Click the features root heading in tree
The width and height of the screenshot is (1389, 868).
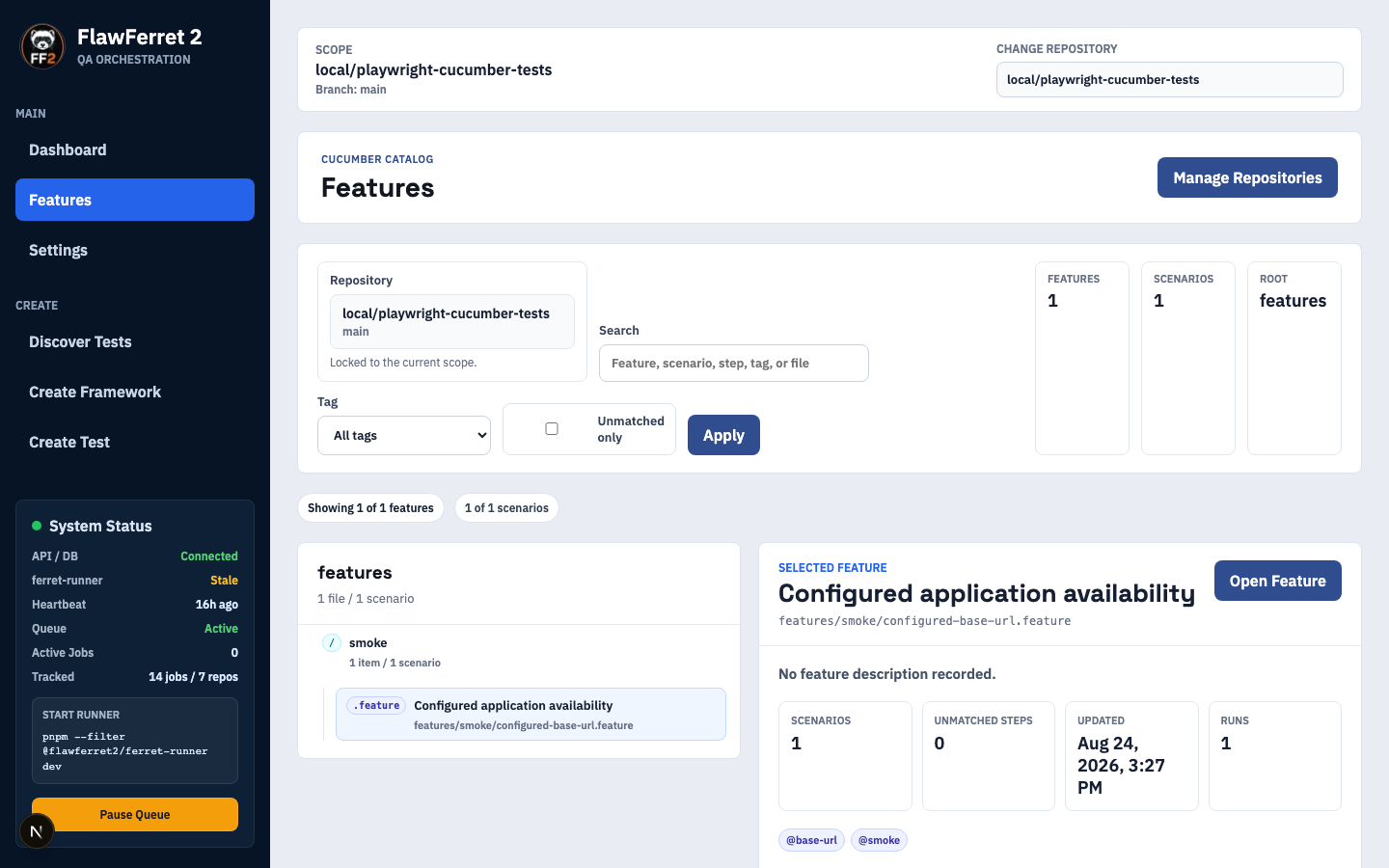[x=355, y=573]
